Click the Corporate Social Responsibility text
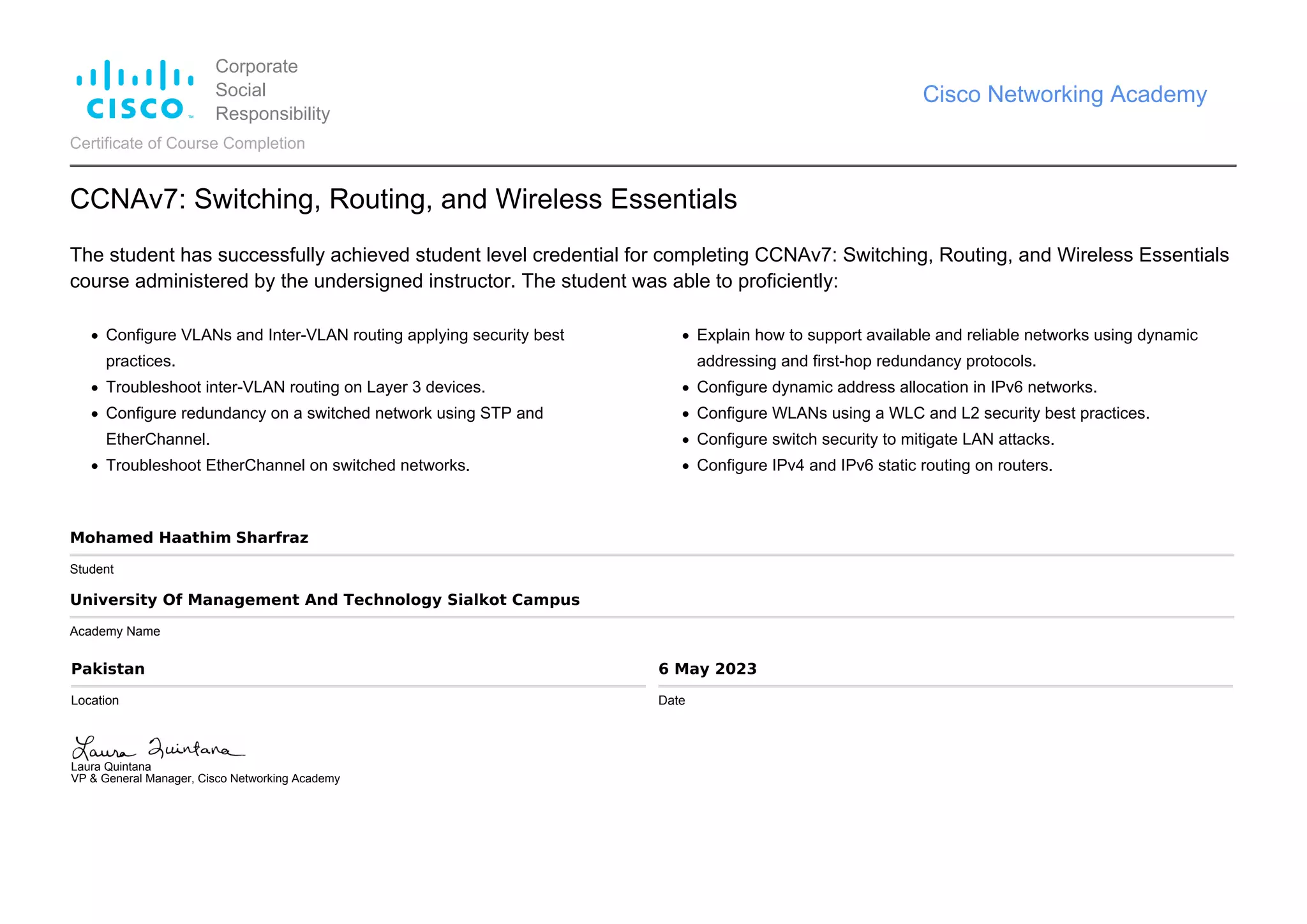Image resolution: width=1307 pixels, height=924 pixels. (272, 90)
